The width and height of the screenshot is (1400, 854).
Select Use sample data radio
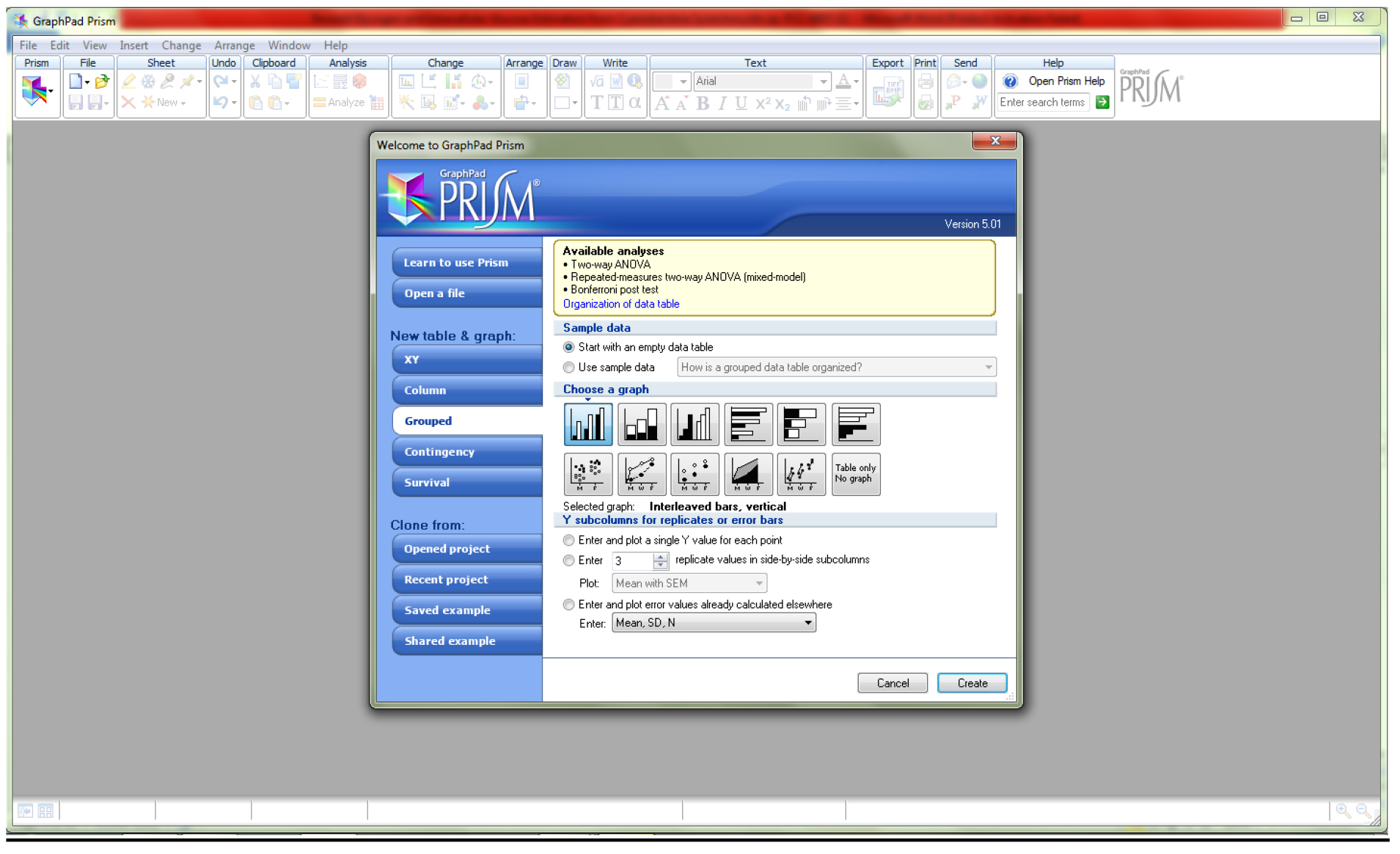(569, 368)
